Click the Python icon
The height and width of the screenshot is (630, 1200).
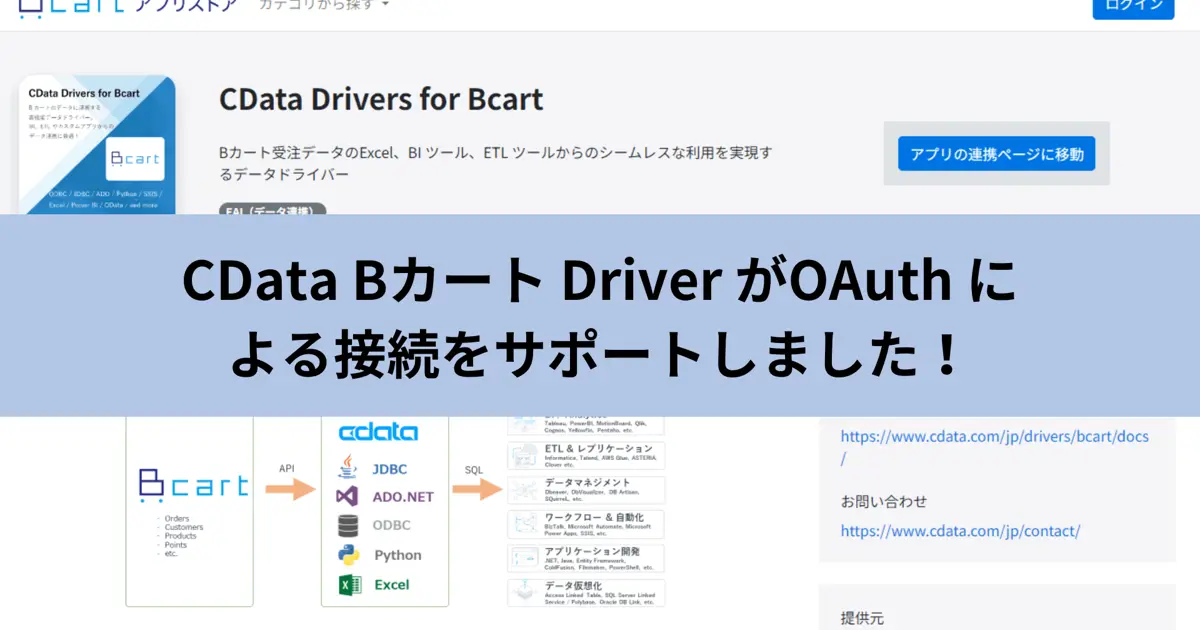click(x=348, y=555)
